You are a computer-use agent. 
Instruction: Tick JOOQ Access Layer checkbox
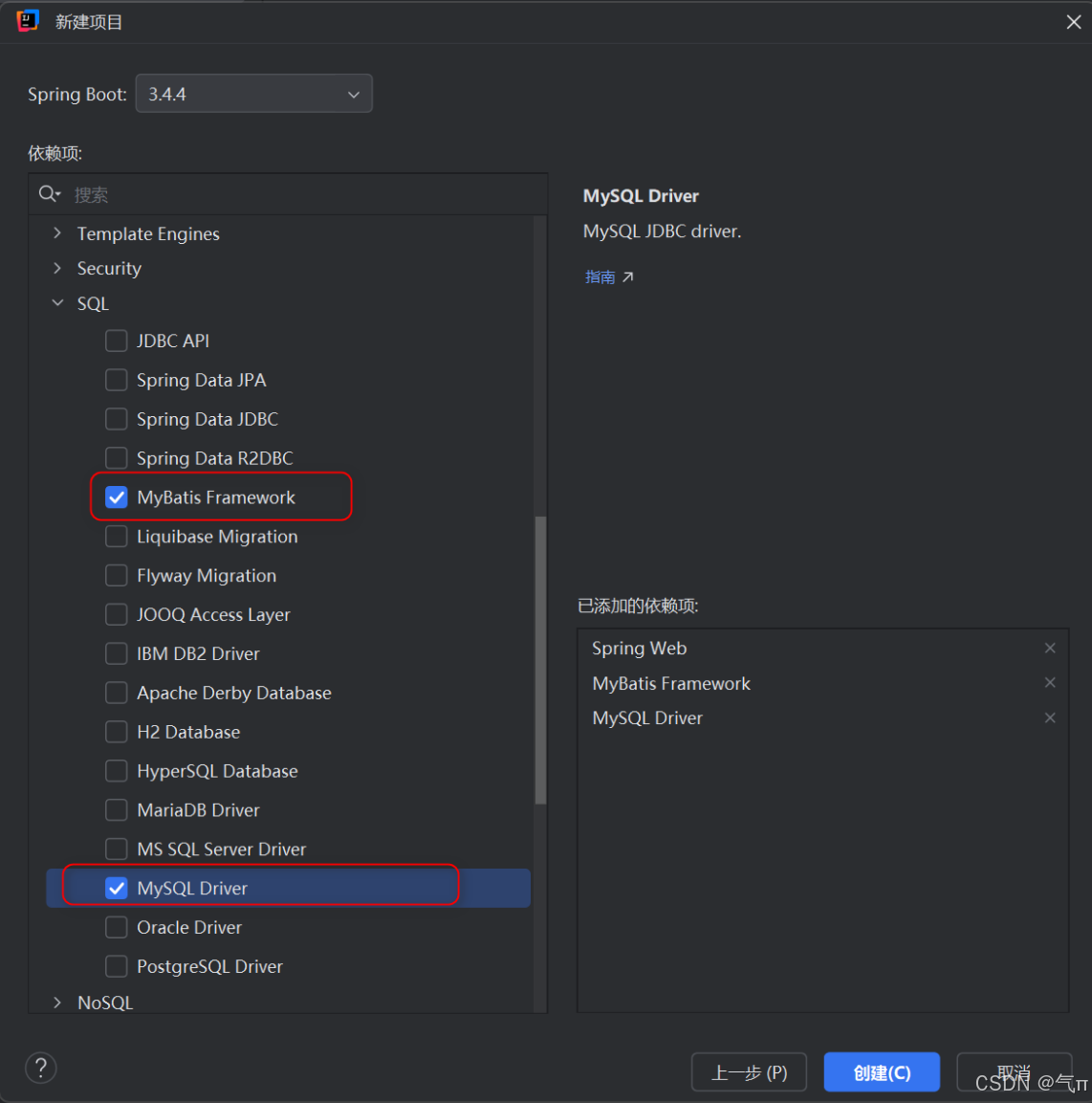[x=116, y=614]
